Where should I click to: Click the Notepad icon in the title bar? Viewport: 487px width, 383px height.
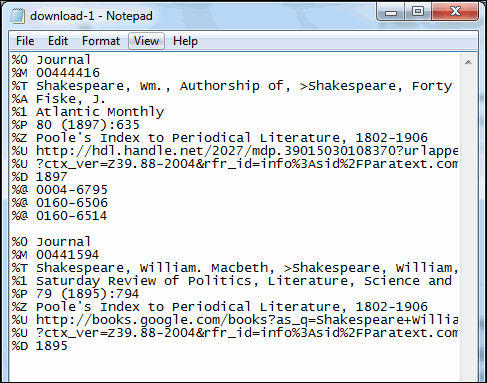click(x=17, y=16)
